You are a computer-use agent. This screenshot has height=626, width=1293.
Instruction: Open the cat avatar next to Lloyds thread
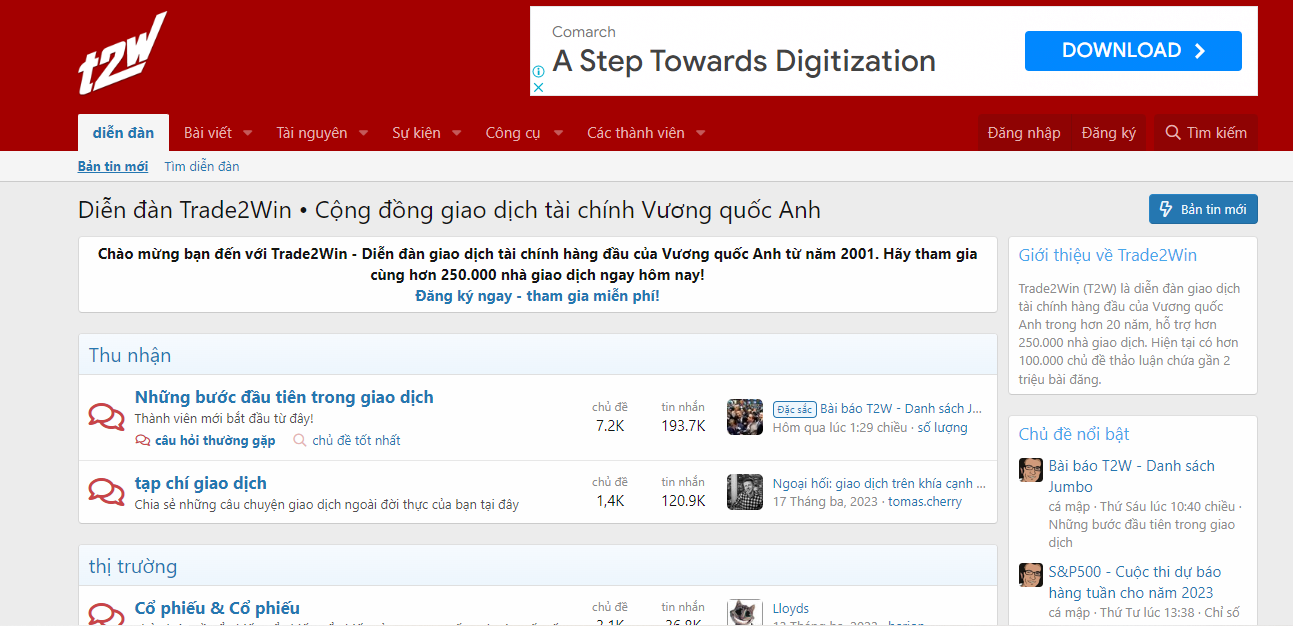tap(745, 613)
